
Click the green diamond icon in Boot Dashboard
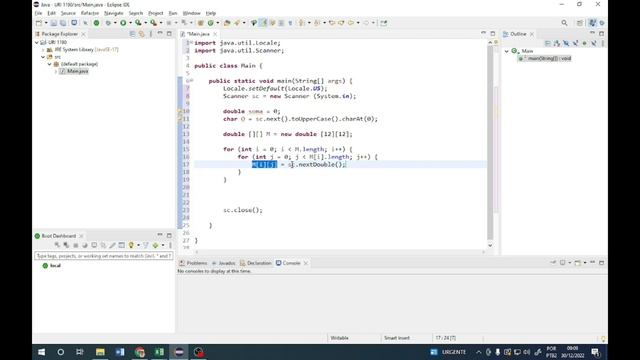[x=155, y=245]
